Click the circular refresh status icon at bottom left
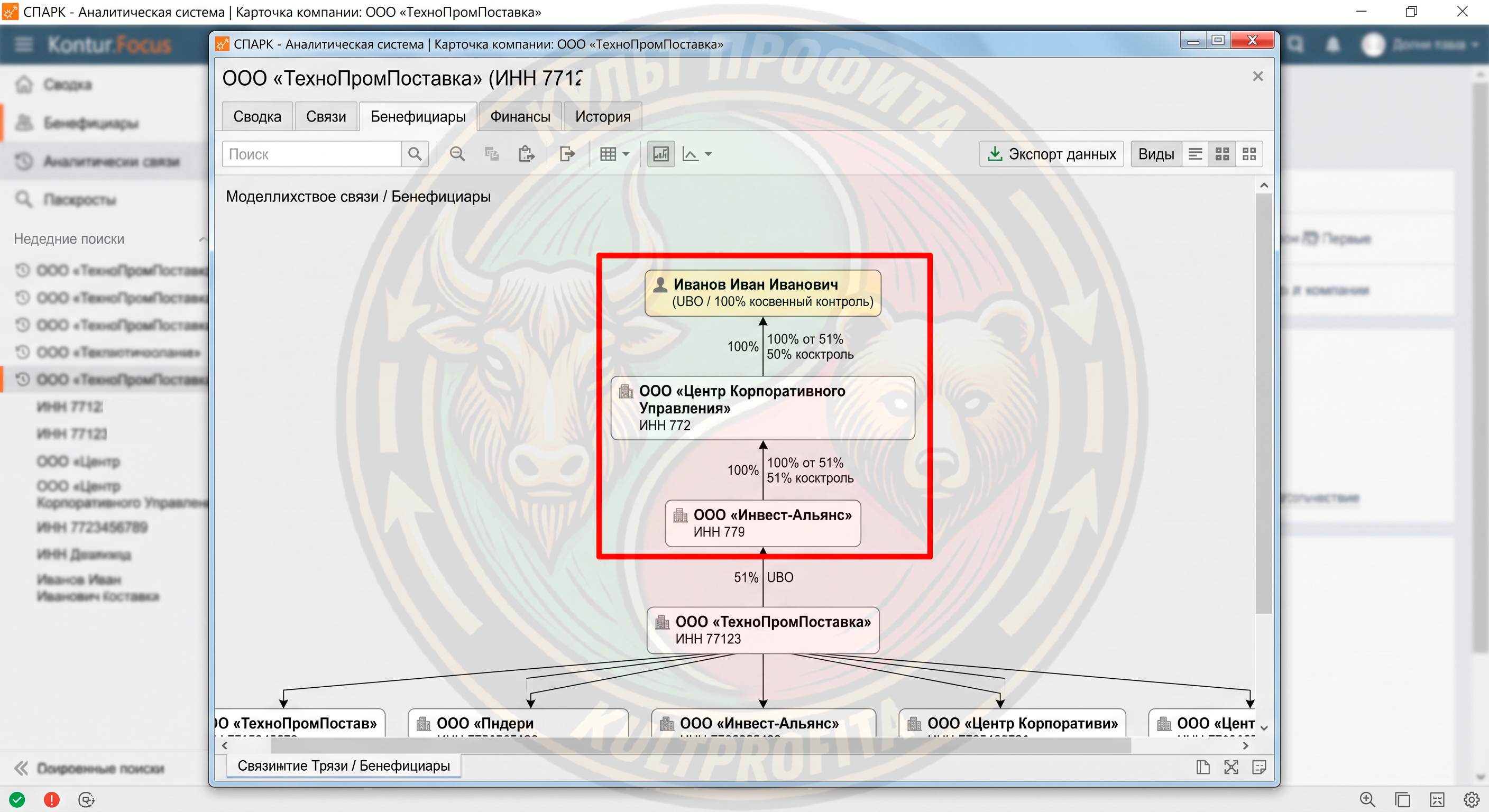Screen dimensions: 1489x812 86,800
